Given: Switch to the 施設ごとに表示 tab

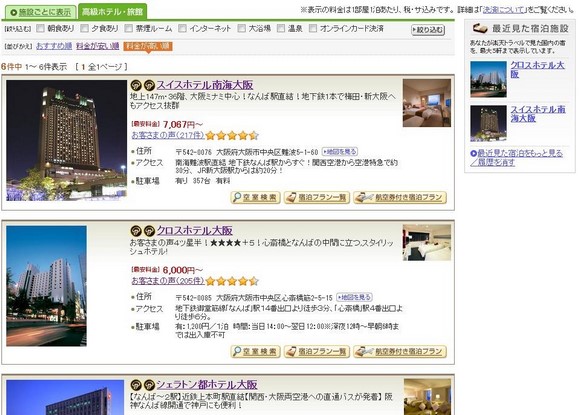Looking at the screenshot, I should tap(40, 12).
